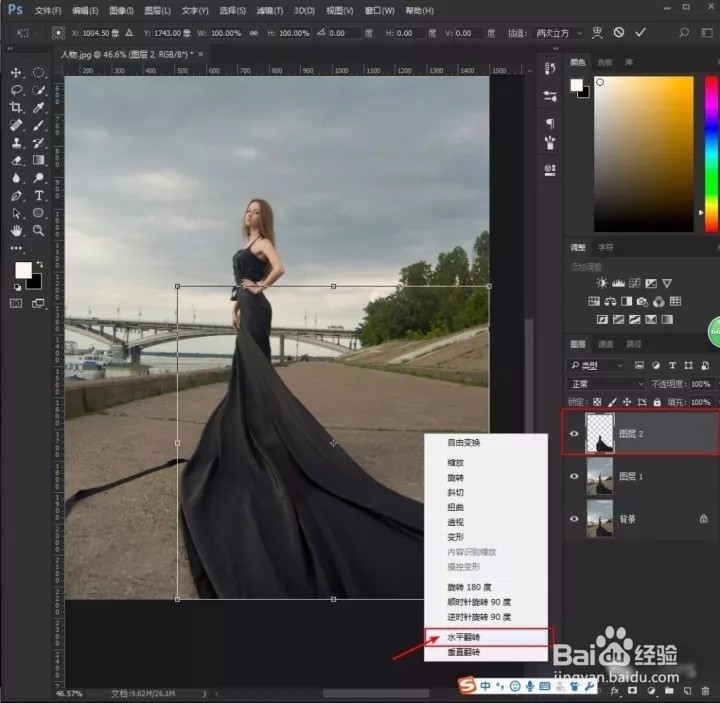Toggle lock image pixels brush icon
The image size is (720, 703).
(612, 402)
